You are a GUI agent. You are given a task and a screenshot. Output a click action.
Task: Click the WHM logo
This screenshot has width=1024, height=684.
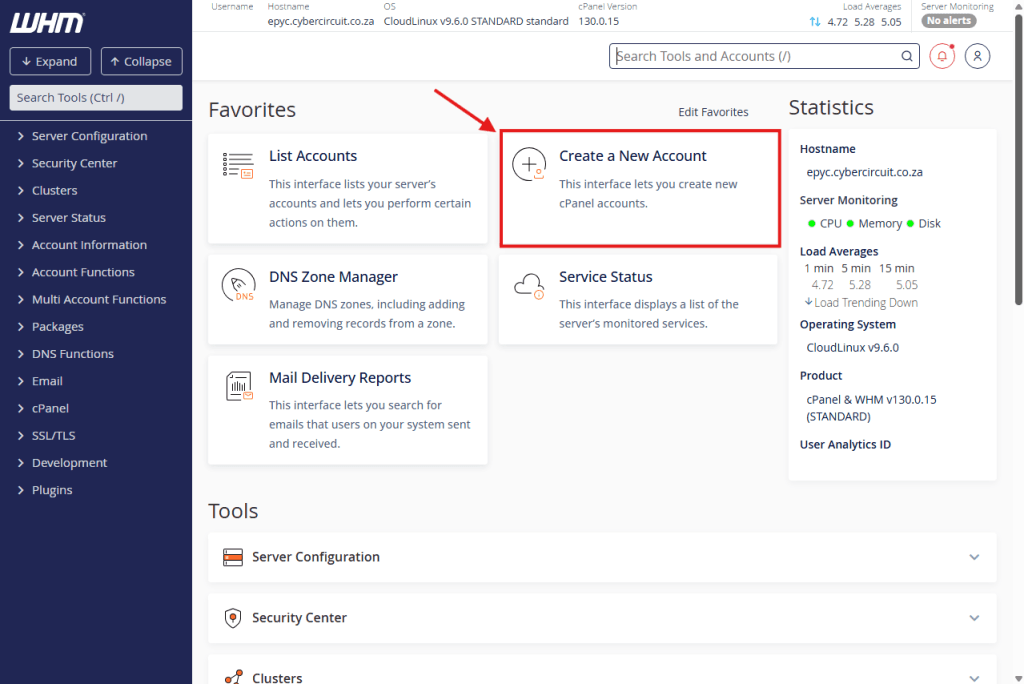tap(48, 23)
